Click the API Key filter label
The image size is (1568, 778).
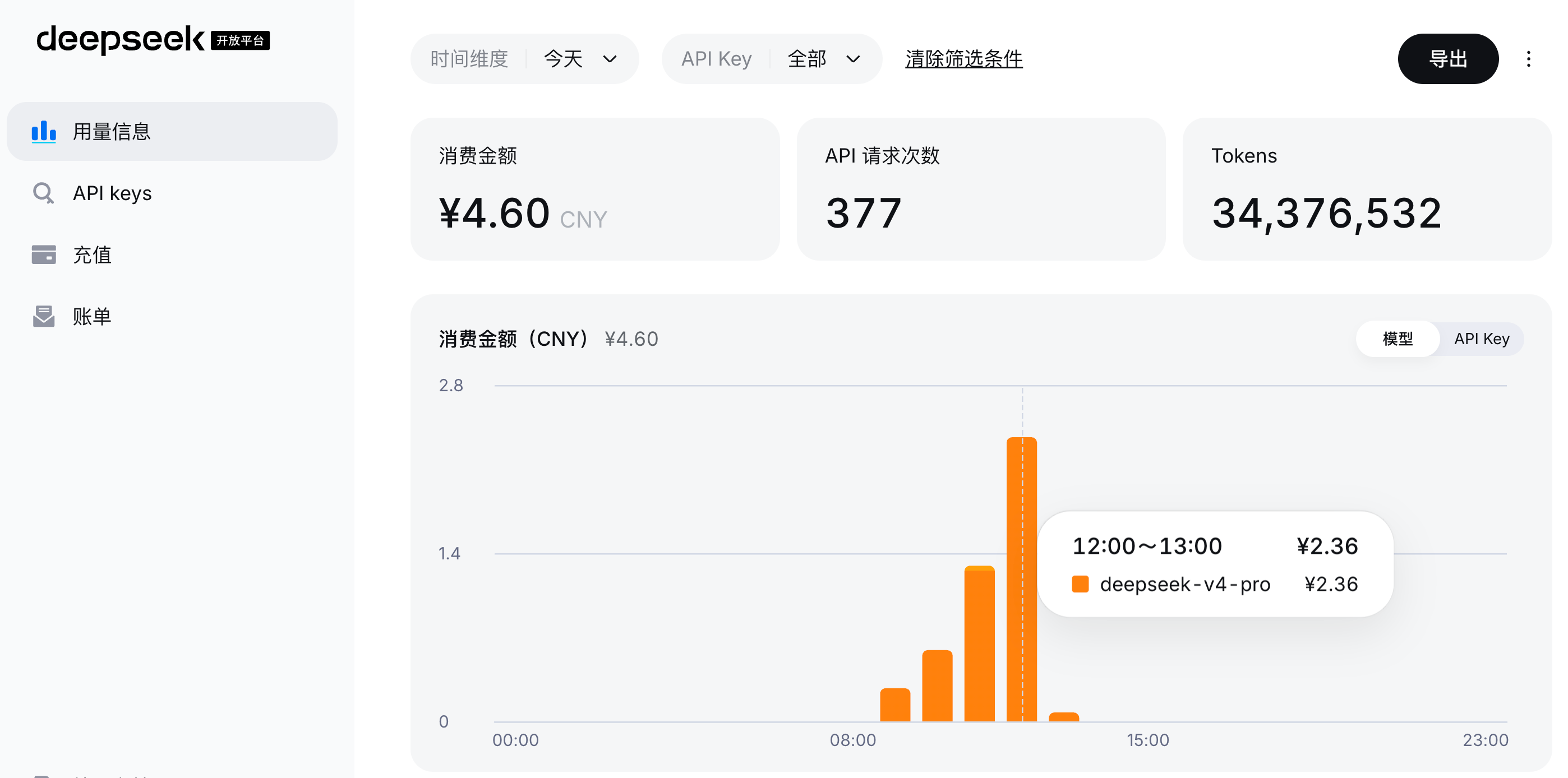(716, 59)
